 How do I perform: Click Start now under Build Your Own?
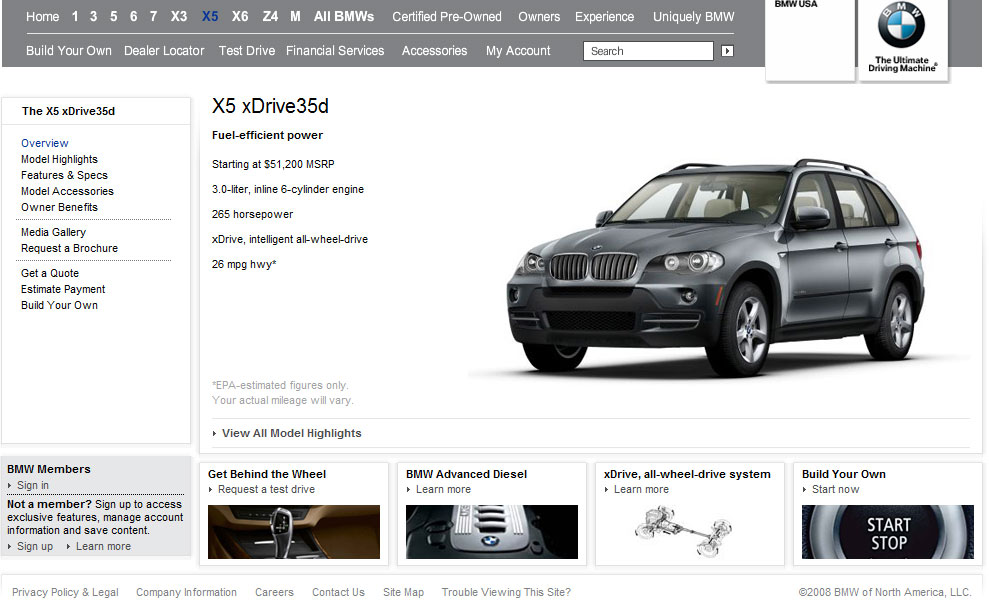tap(835, 489)
